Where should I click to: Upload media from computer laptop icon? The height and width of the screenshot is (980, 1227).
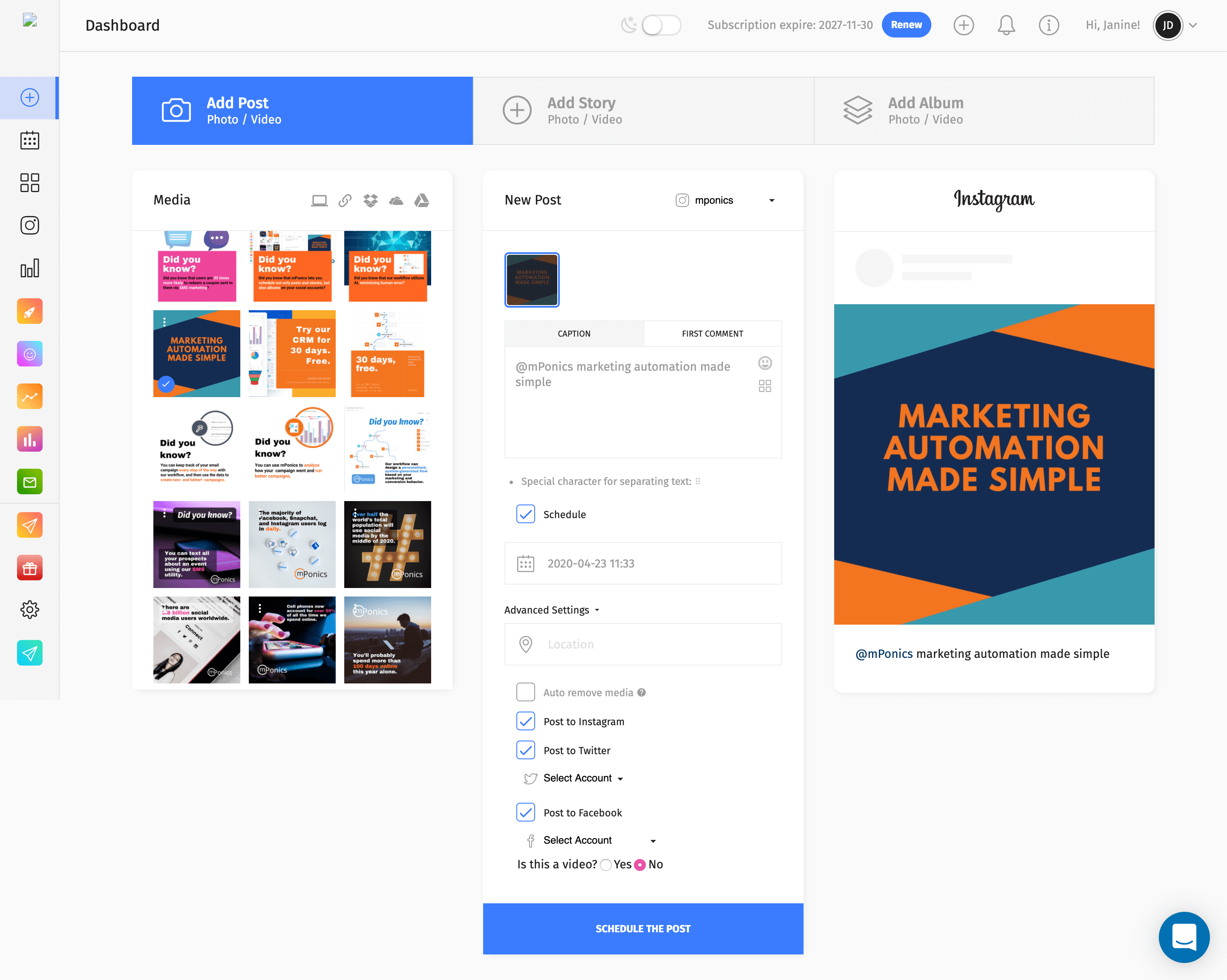click(x=319, y=200)
